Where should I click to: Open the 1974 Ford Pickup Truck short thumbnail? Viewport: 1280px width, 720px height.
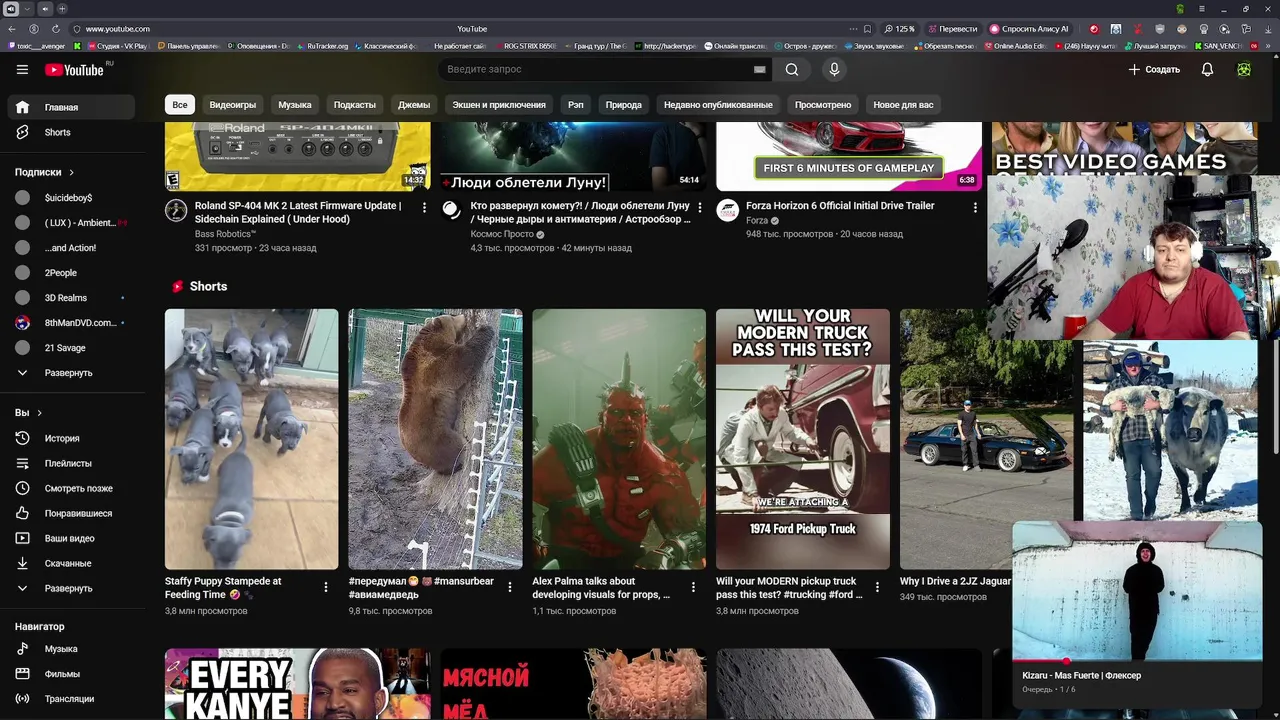(x=803, y=439)
